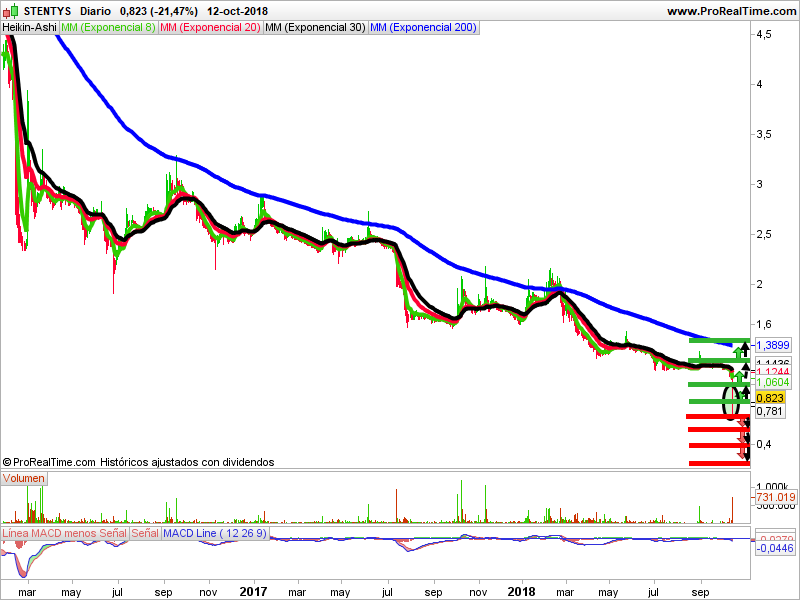The image size is (800, 600).
Task: Click the yellow 0,823 current price tag
Action: [x=769, y=398]
